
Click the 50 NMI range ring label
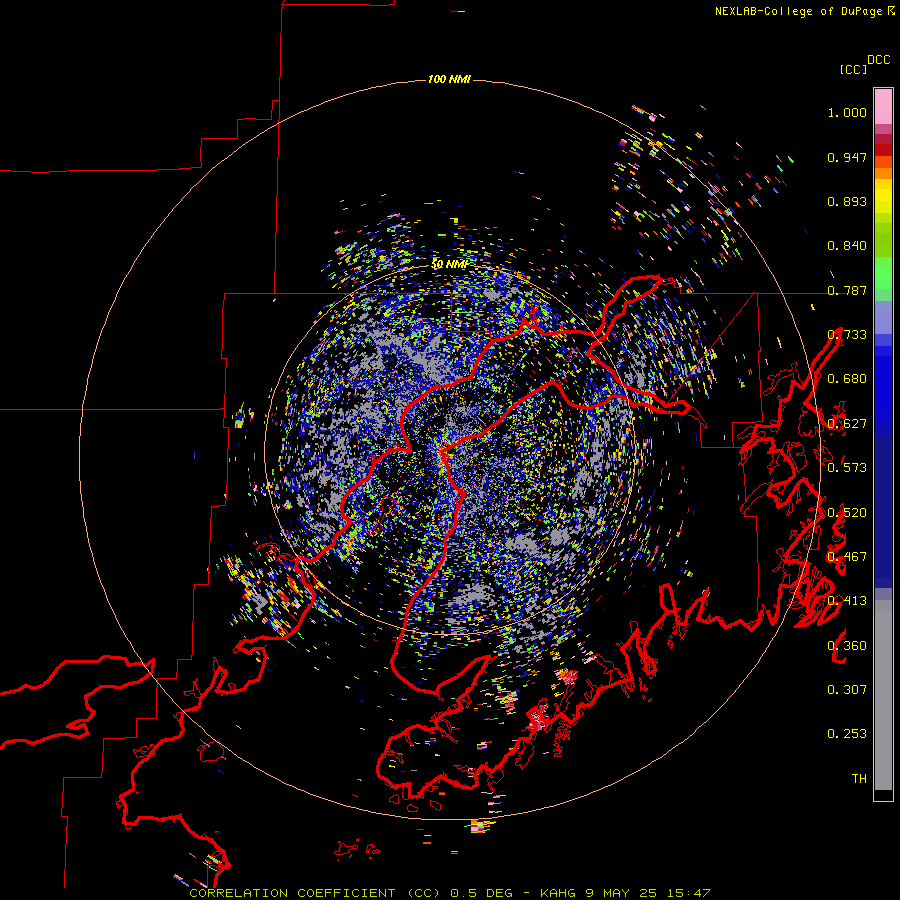(449, 264)
